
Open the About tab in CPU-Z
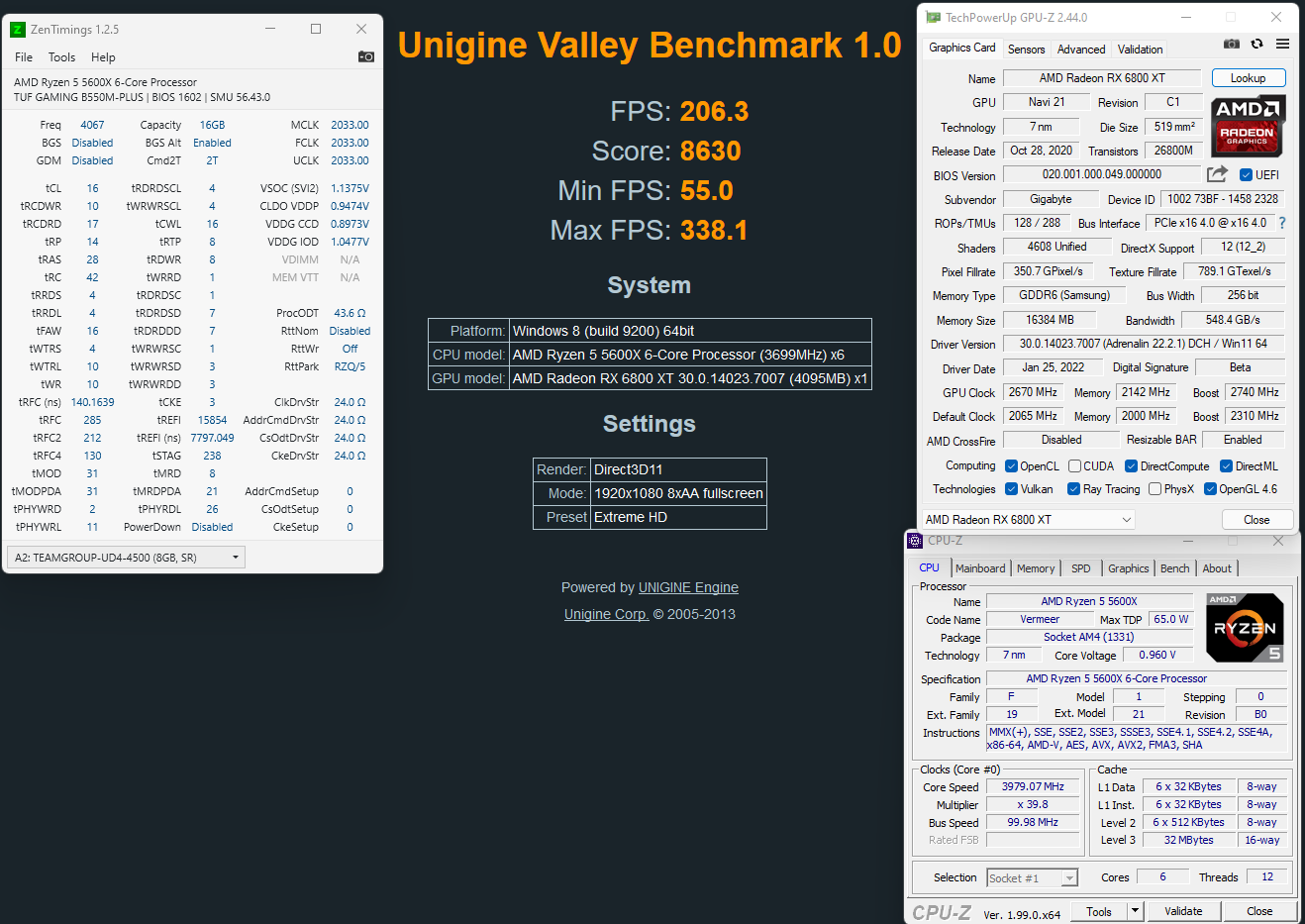click(1217, 568)
